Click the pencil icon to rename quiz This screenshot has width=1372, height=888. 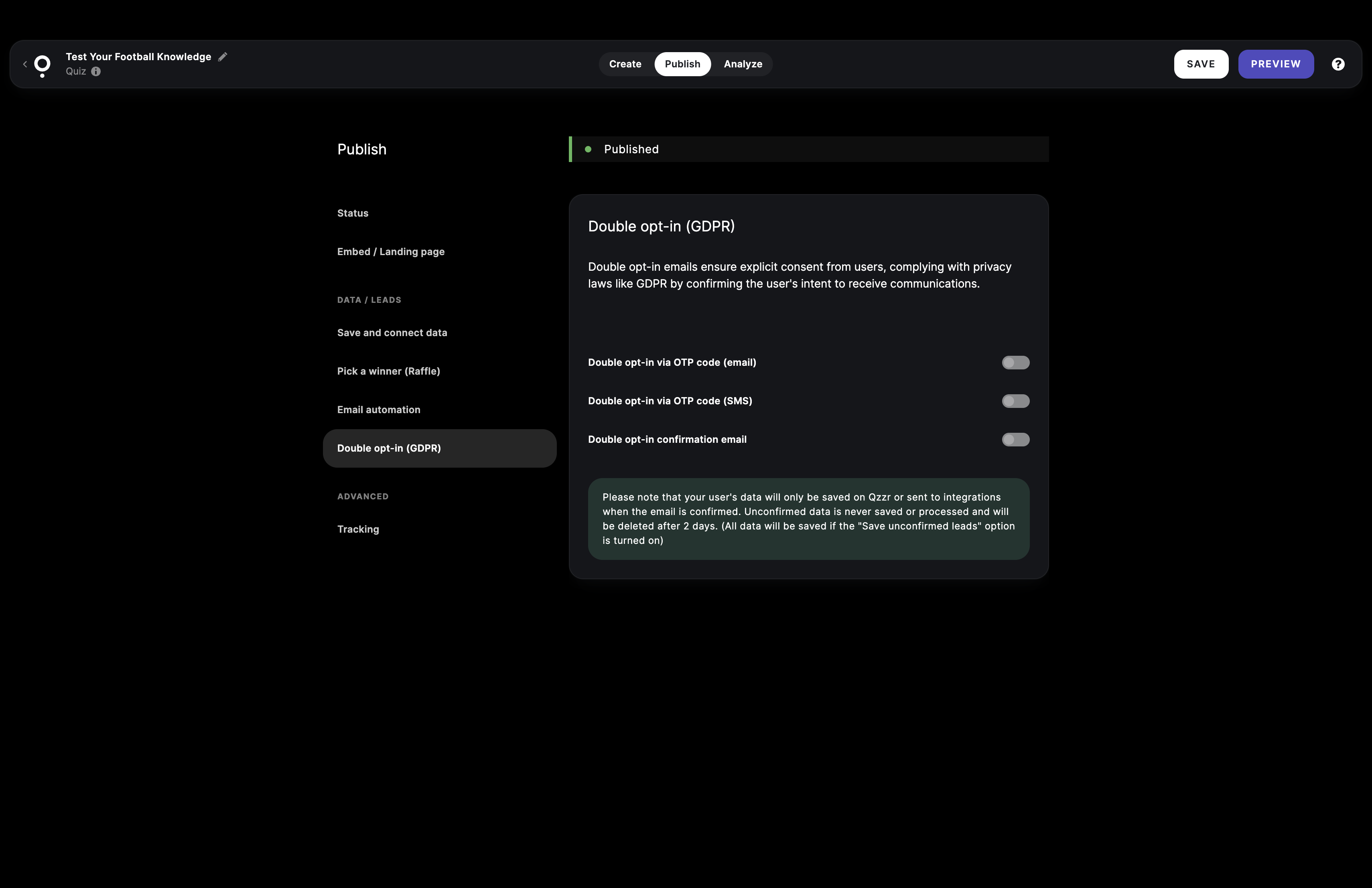click(223, 57)
